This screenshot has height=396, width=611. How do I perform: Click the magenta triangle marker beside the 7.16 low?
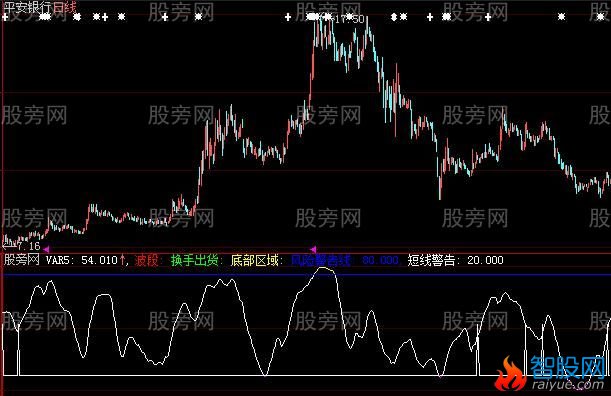[46, 248]
